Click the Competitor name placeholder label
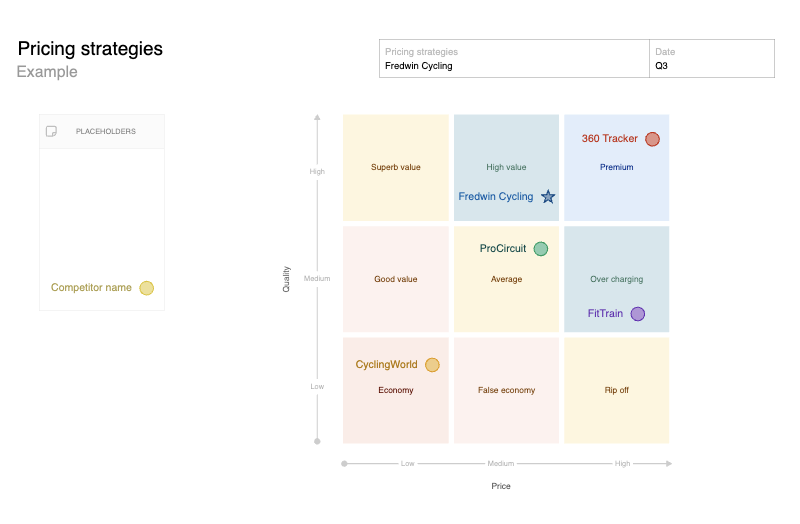 [x=91, y=288]
